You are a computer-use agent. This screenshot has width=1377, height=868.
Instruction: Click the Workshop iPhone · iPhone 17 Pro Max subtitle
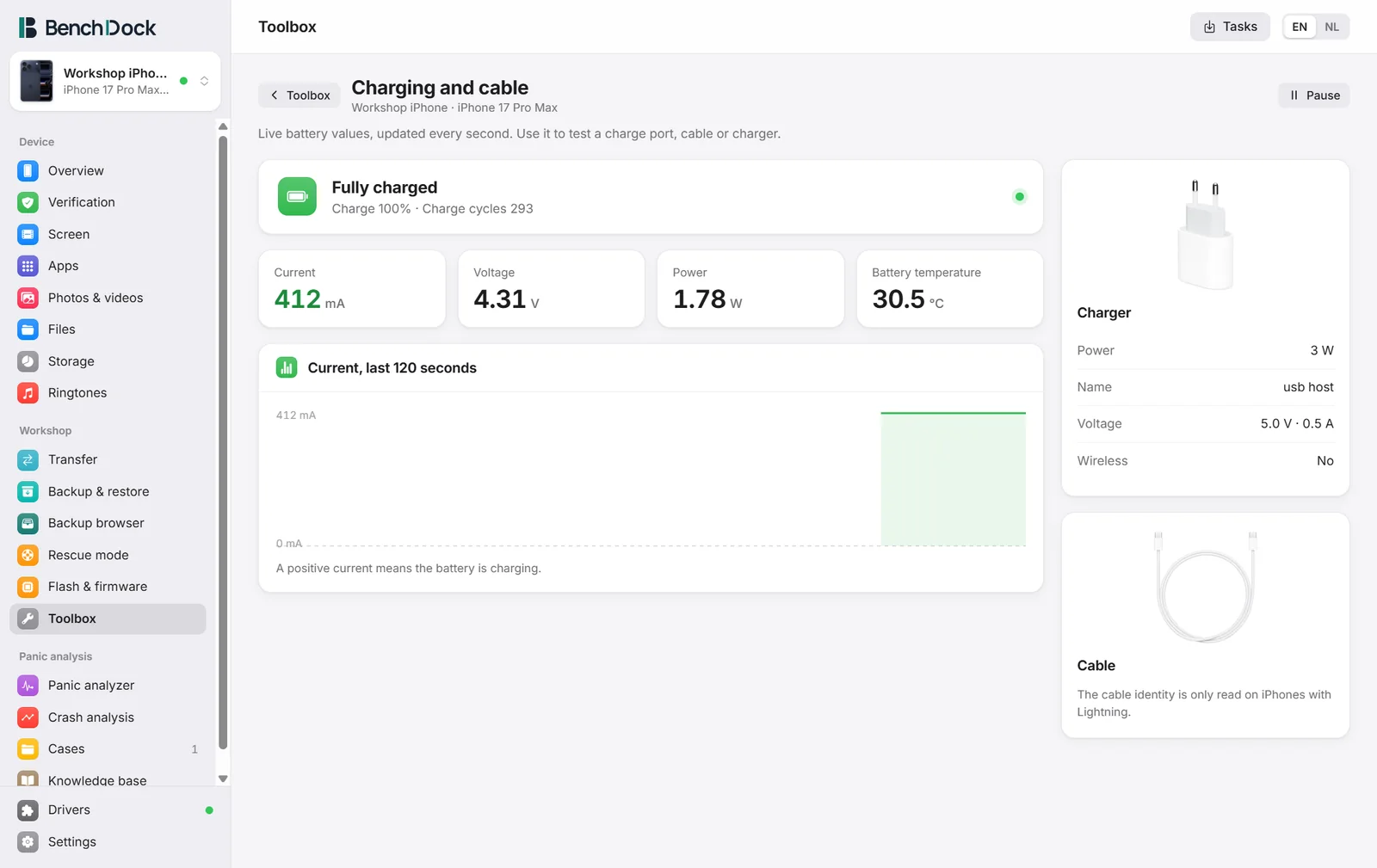tap(454, 108)
